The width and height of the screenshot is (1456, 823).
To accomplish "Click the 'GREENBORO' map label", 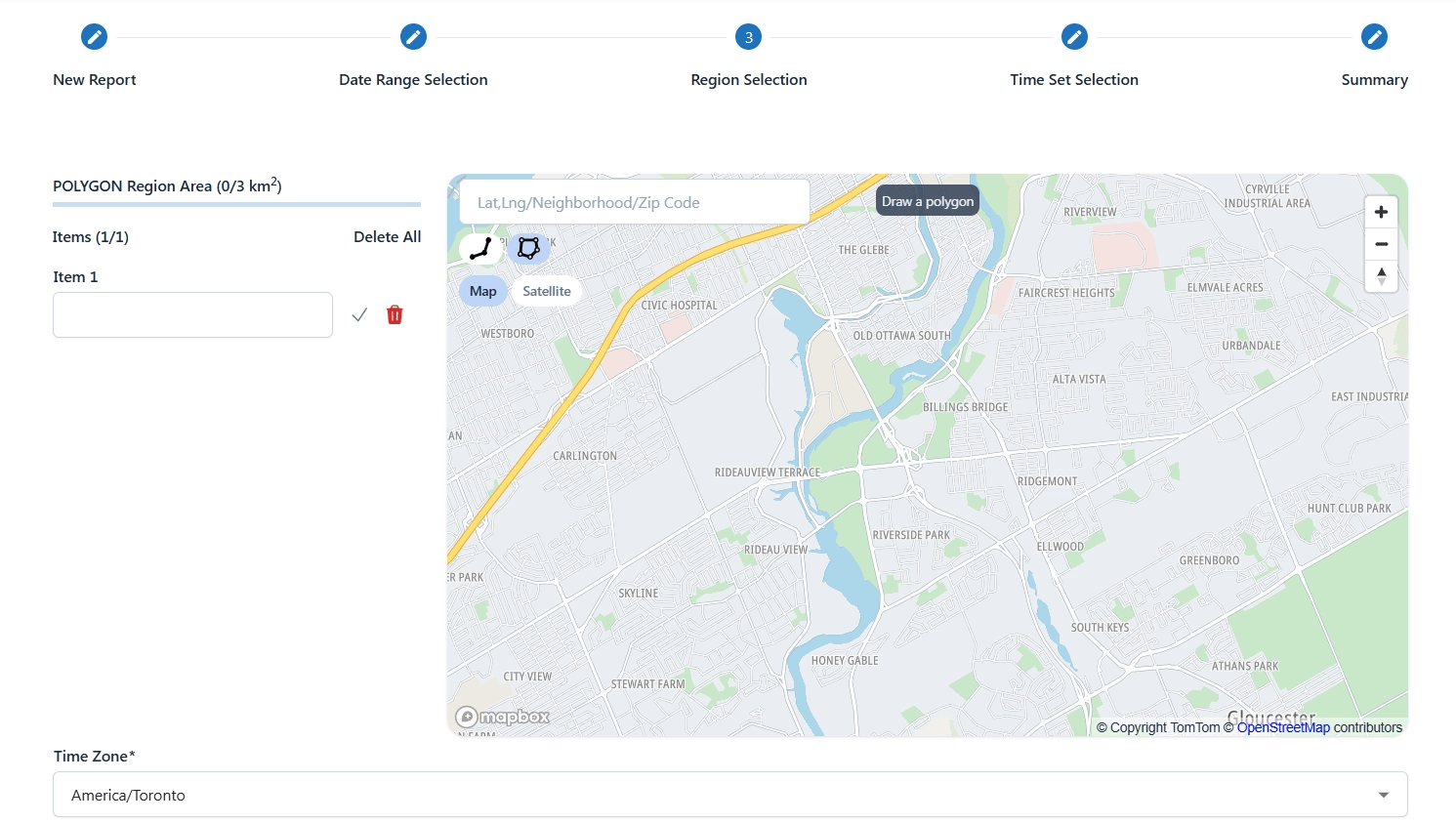I will pos(1209,561).
